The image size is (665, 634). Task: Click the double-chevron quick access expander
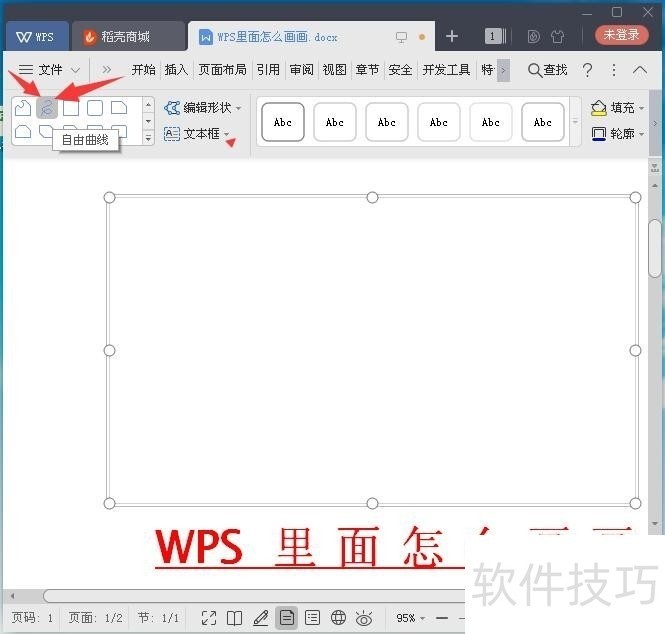click(106, 70)
